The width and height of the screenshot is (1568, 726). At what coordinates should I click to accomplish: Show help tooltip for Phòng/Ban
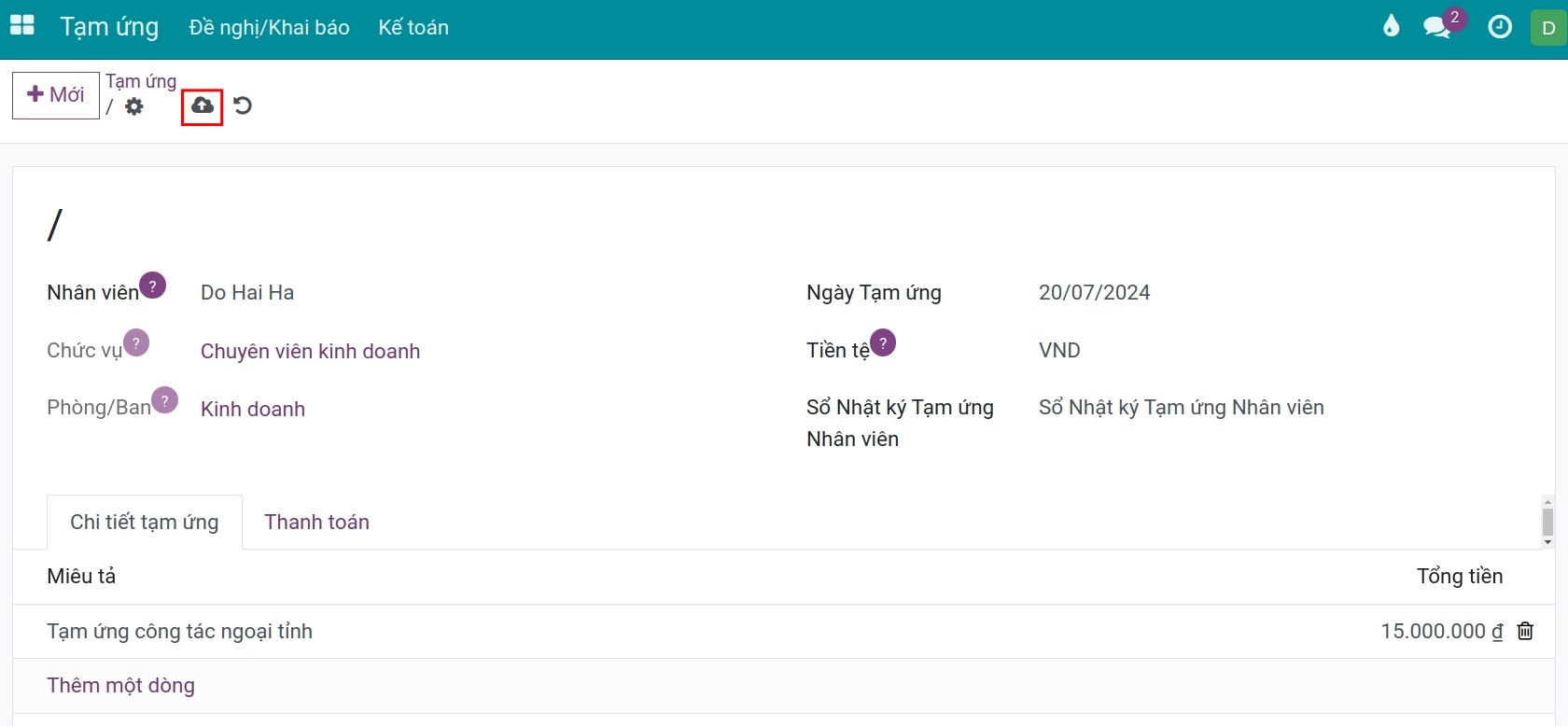click(x=164, y=400)
